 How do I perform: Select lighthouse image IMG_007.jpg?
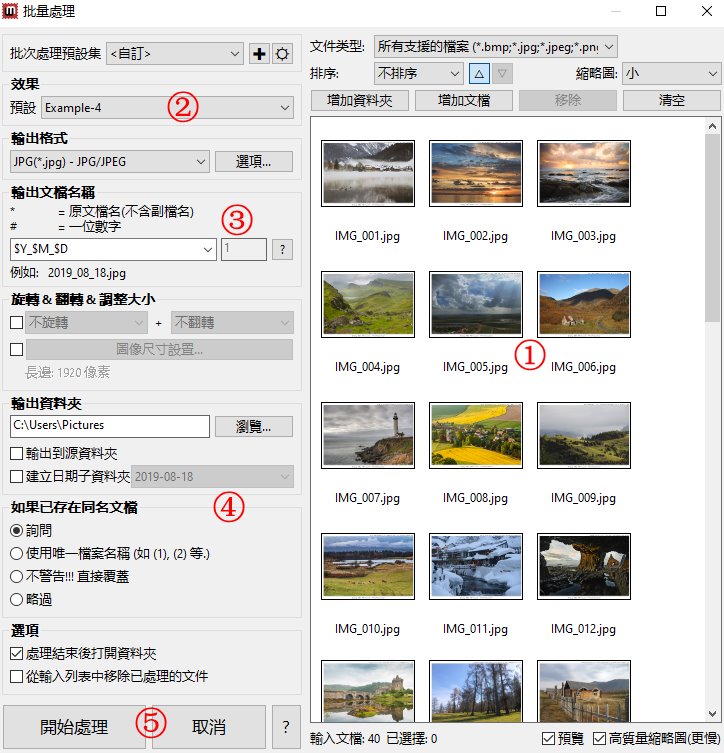(x=367, y=435)
